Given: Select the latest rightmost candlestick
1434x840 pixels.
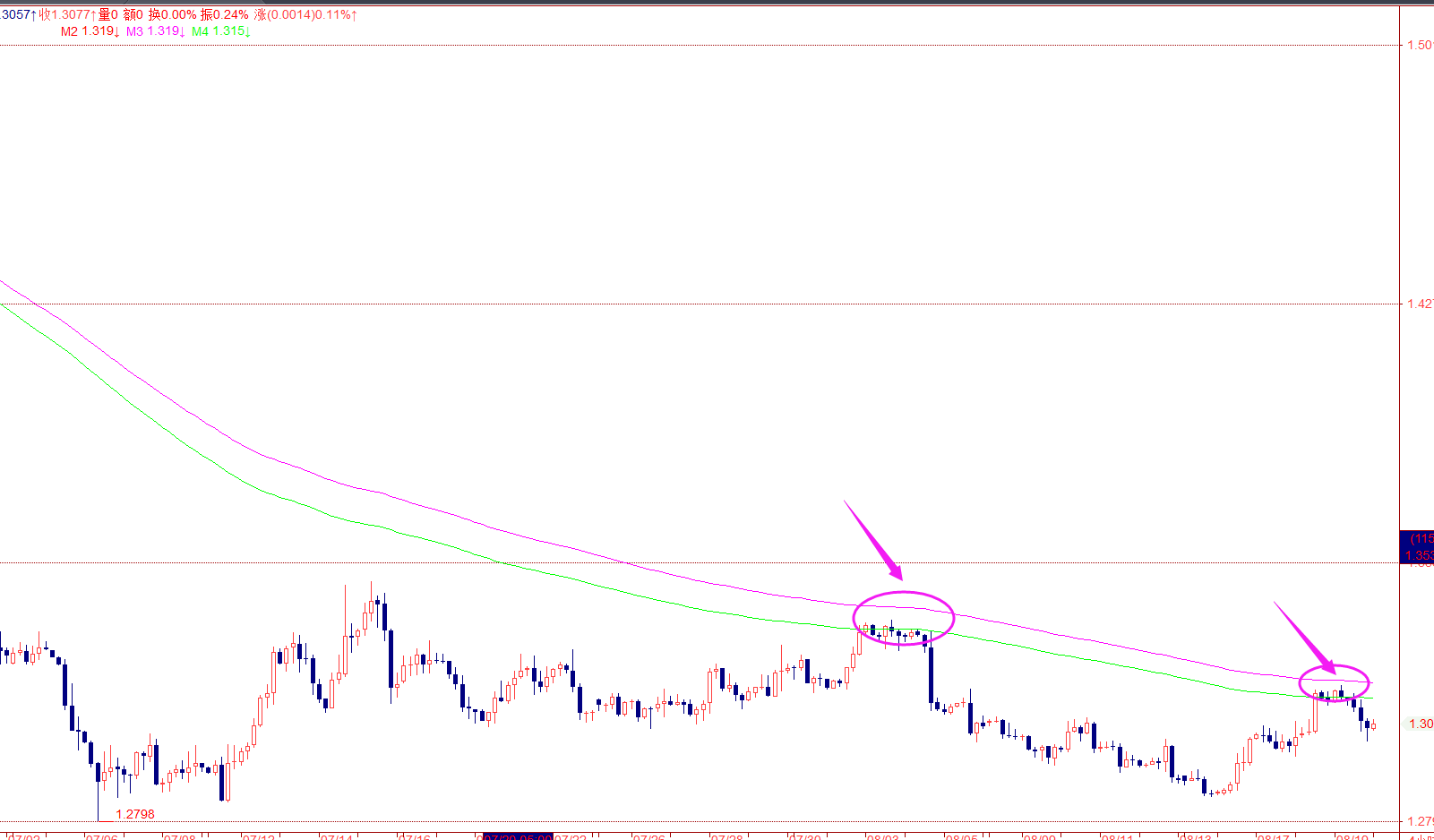Looking at the screenshot, I should click(1373, 725).
